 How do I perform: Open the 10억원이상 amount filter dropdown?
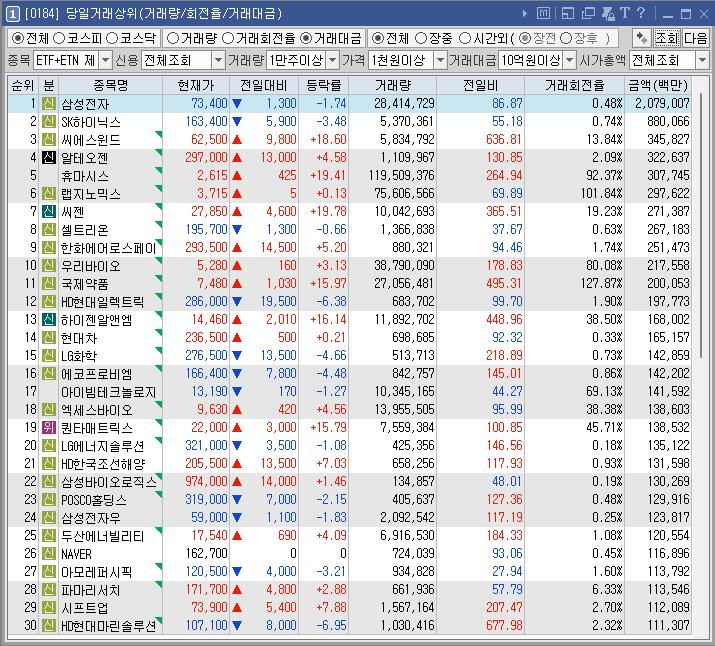coord(569,60)
